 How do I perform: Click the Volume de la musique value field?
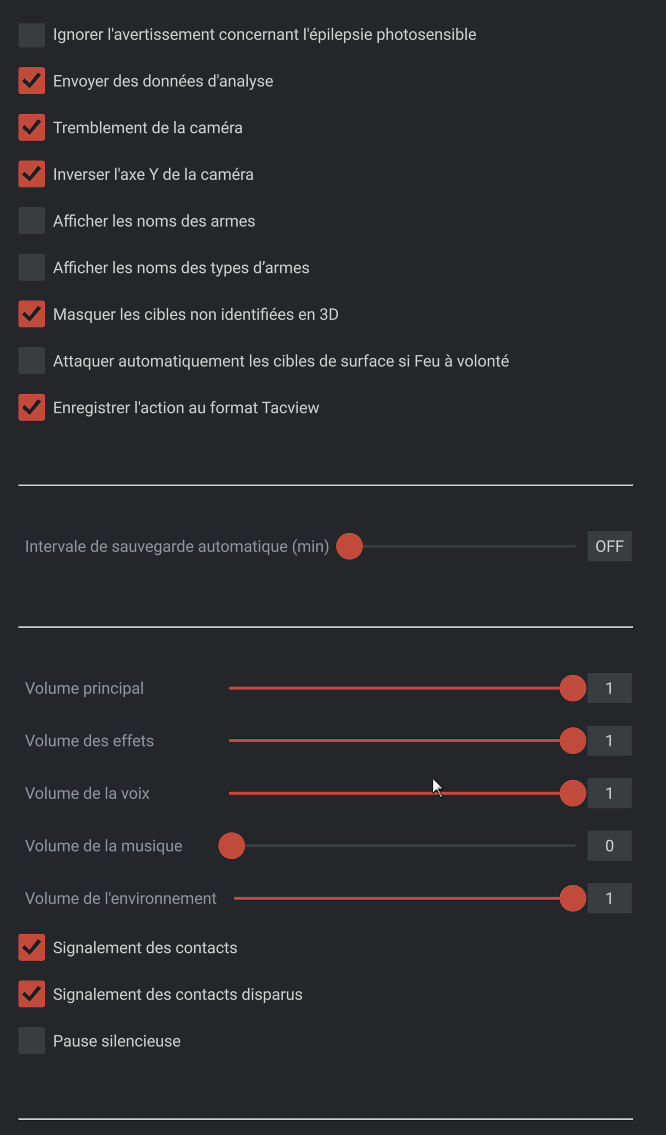coord(609,846)
